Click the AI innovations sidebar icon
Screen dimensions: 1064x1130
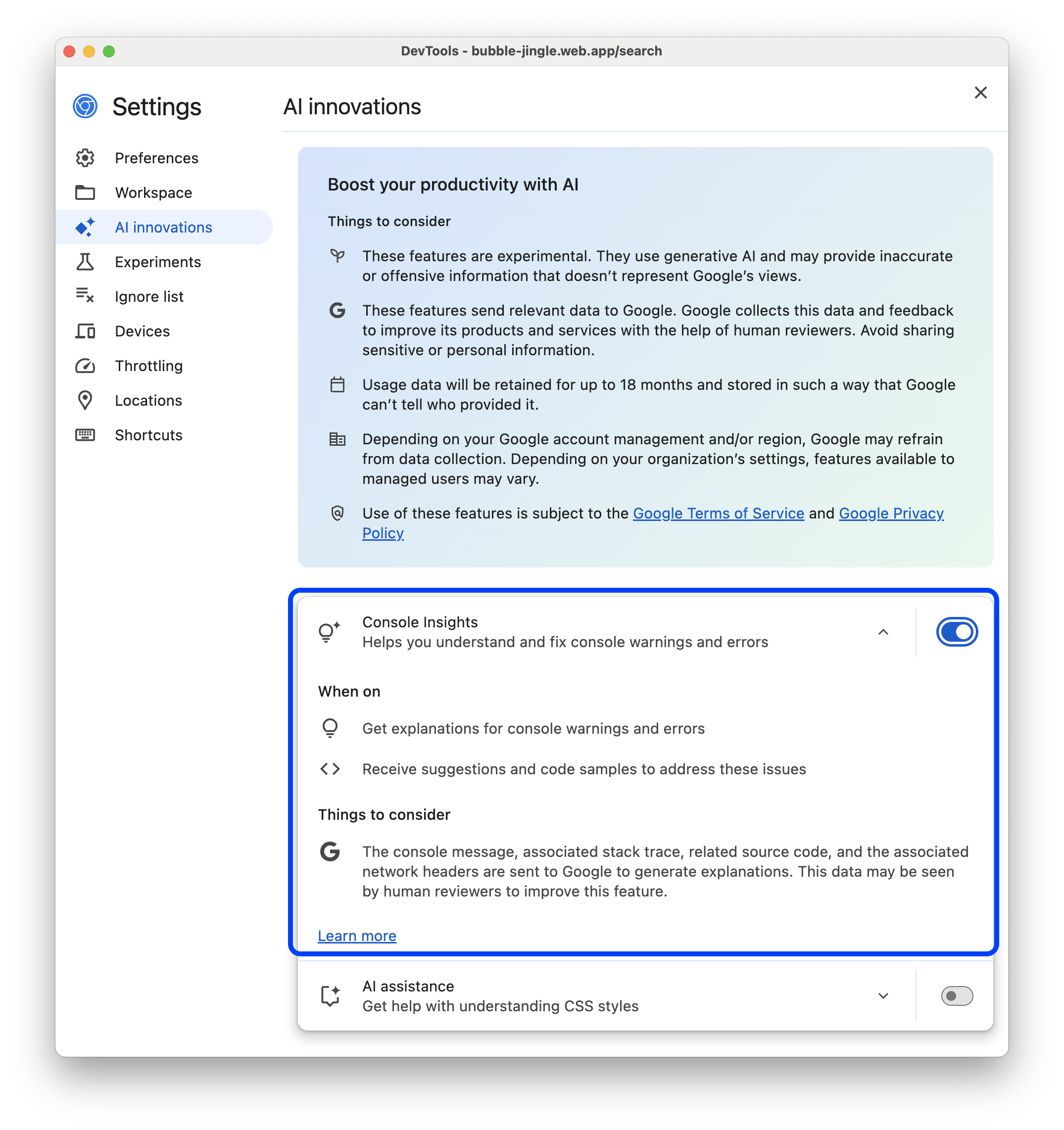click(x=86, y=227)
